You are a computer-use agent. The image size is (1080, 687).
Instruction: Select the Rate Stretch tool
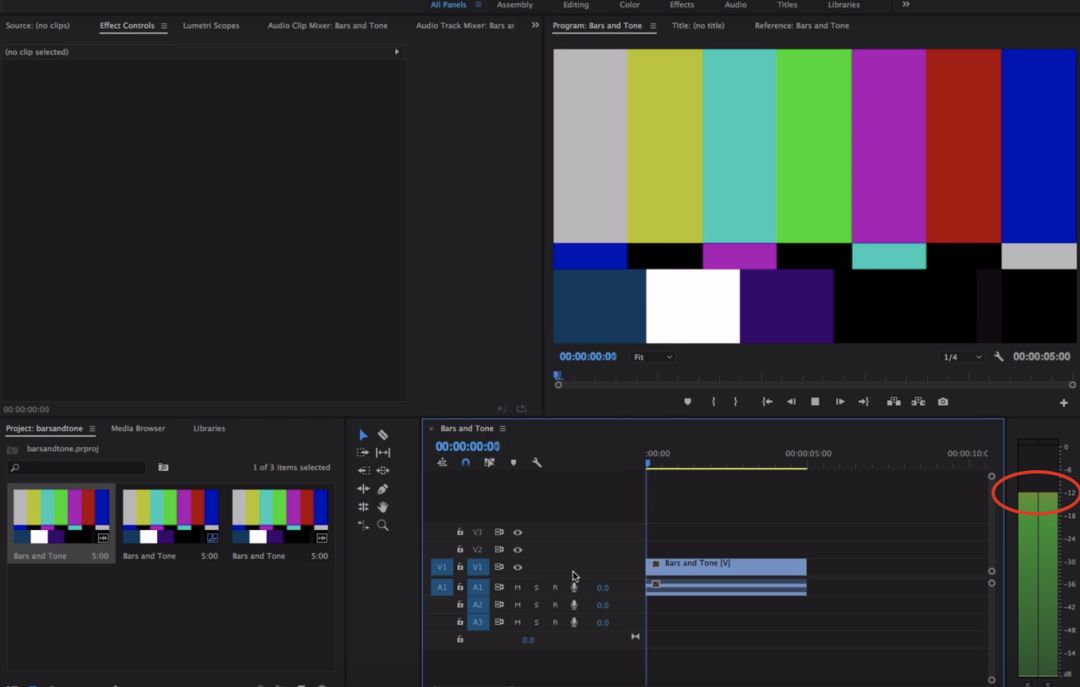363,525
